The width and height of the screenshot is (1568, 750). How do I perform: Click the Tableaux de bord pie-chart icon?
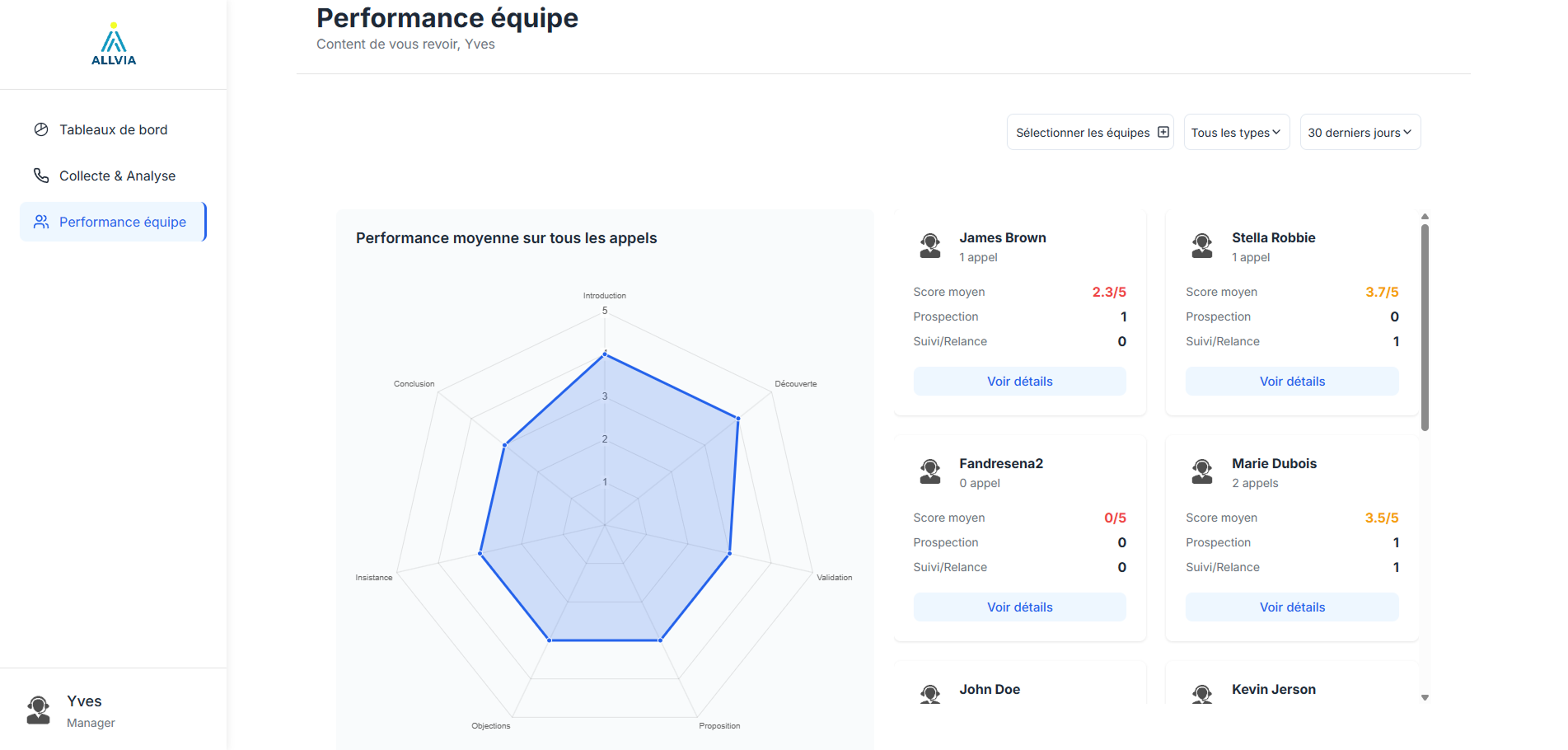tap(41, 129)
